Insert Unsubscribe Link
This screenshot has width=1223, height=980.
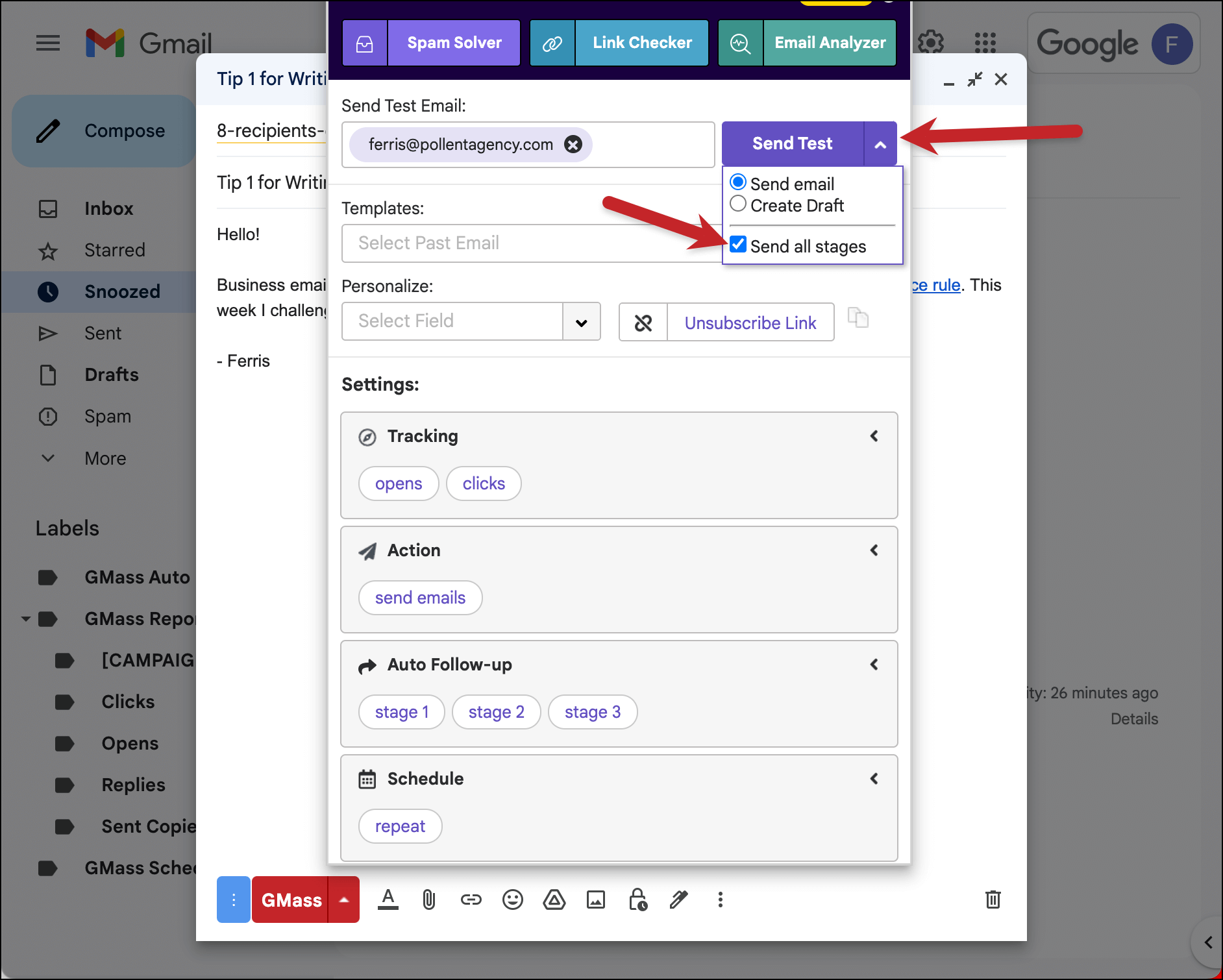pyautogui.click(x=750, y=323)
